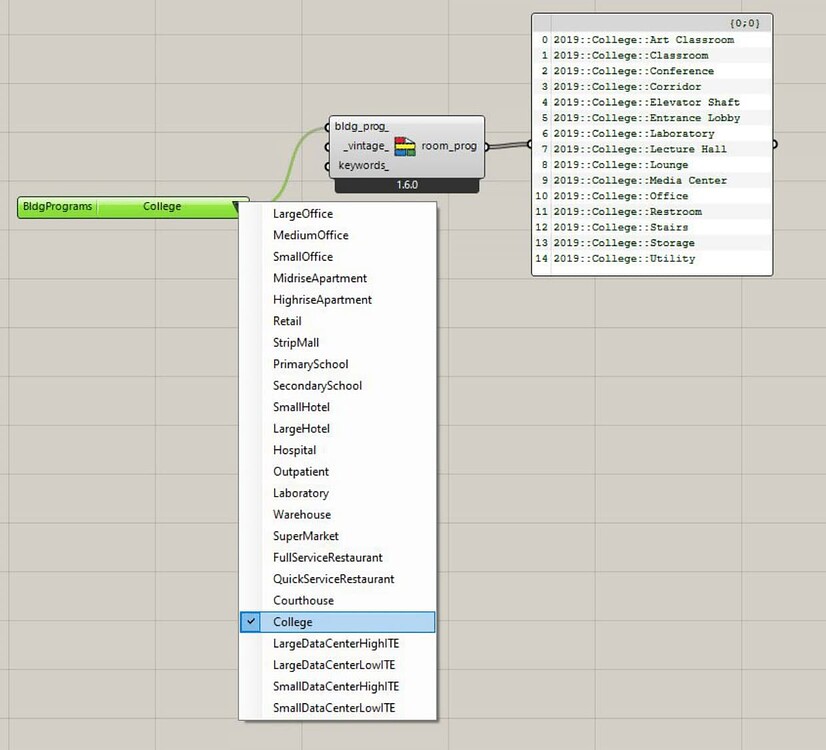Uncheck the College option in the program list

pos(250,621)
